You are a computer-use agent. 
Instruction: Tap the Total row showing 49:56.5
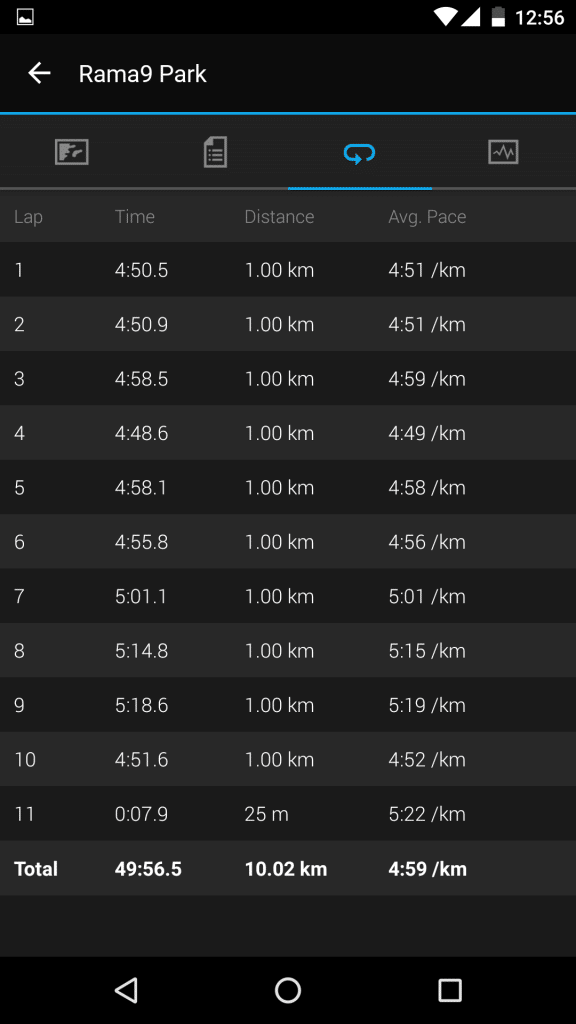288,869
